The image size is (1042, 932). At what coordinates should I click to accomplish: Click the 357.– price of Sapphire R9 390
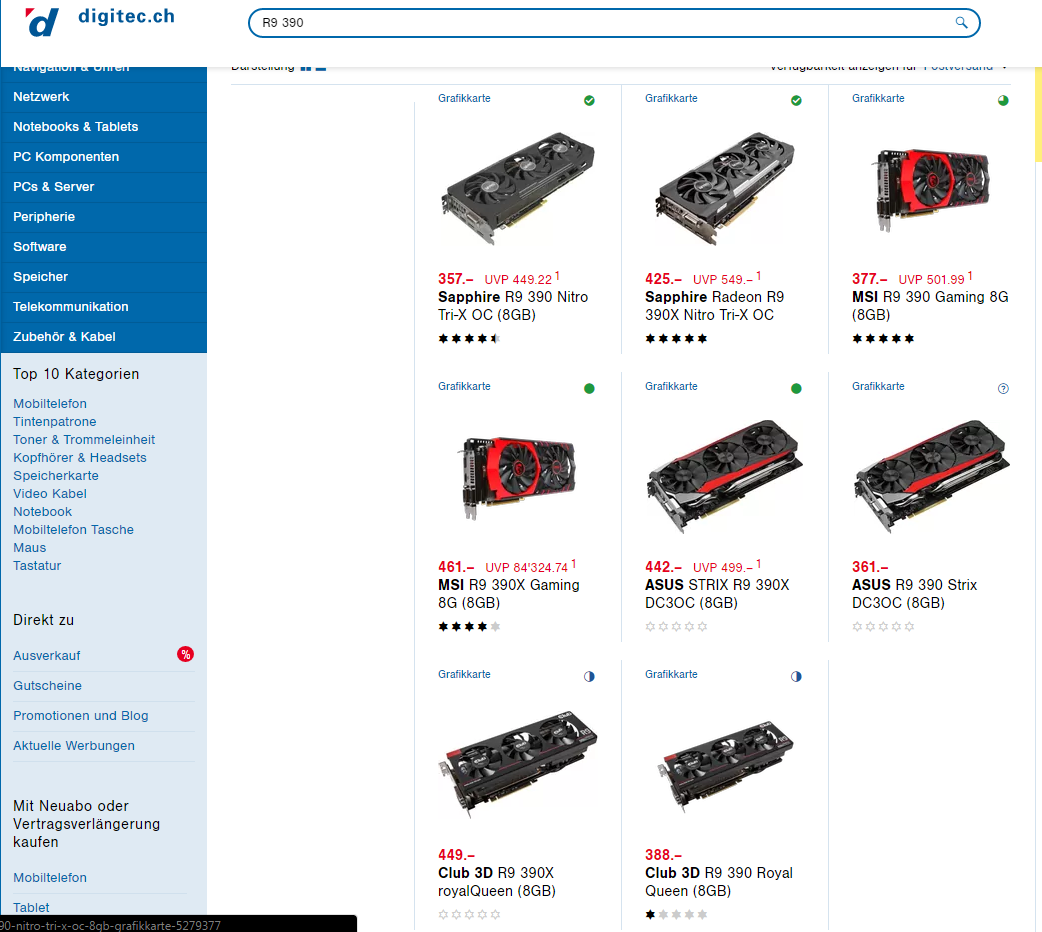(456, 279)
